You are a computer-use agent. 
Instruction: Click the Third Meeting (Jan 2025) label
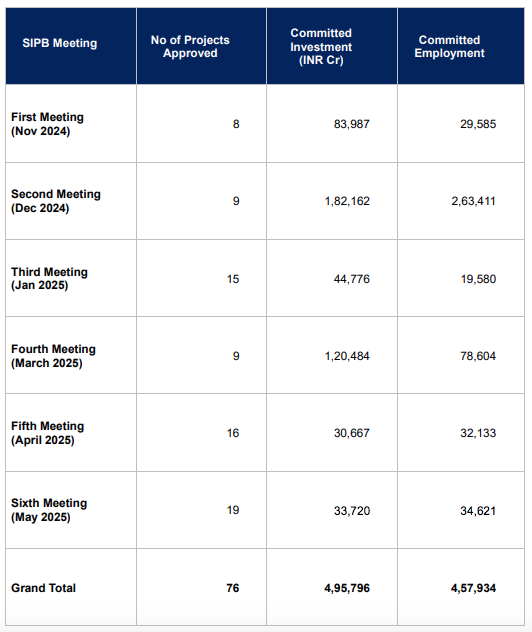pos(49,278)
